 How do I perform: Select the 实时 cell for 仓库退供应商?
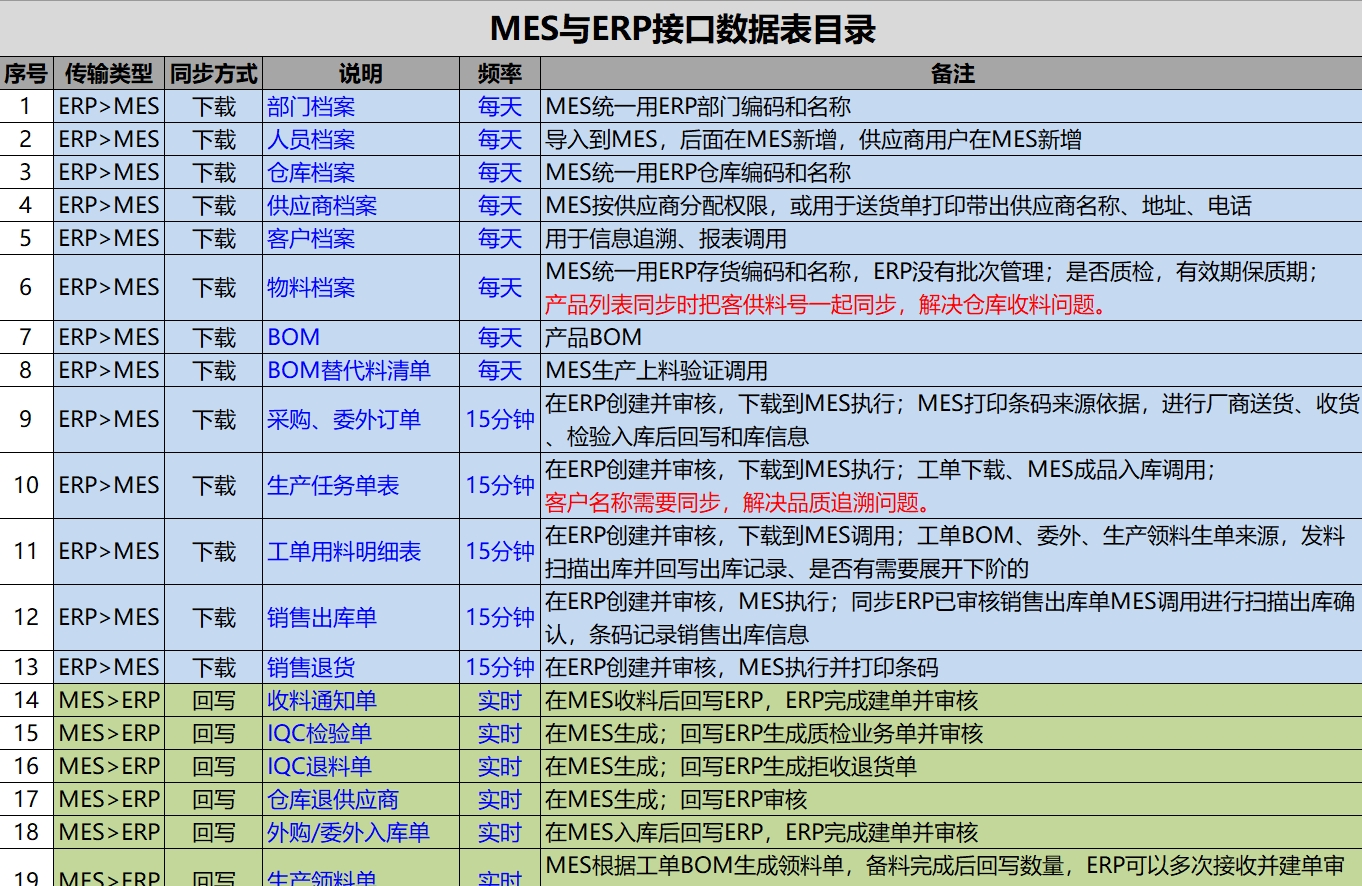pyautogui.click(x=500, y=799)
